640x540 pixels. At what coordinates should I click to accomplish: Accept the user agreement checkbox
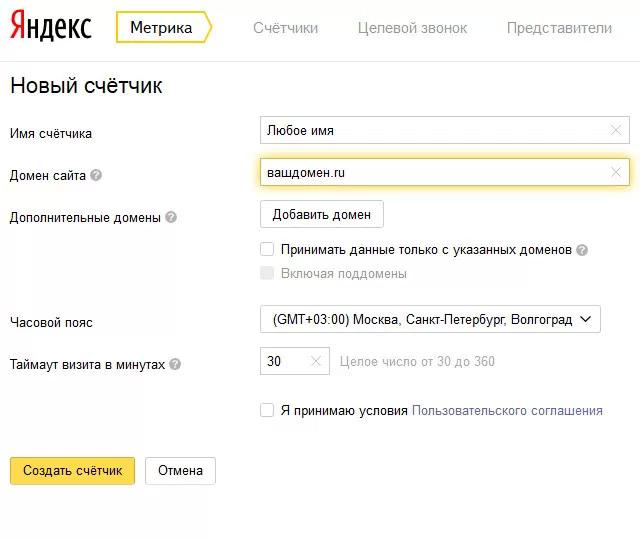tap(267, 410)
